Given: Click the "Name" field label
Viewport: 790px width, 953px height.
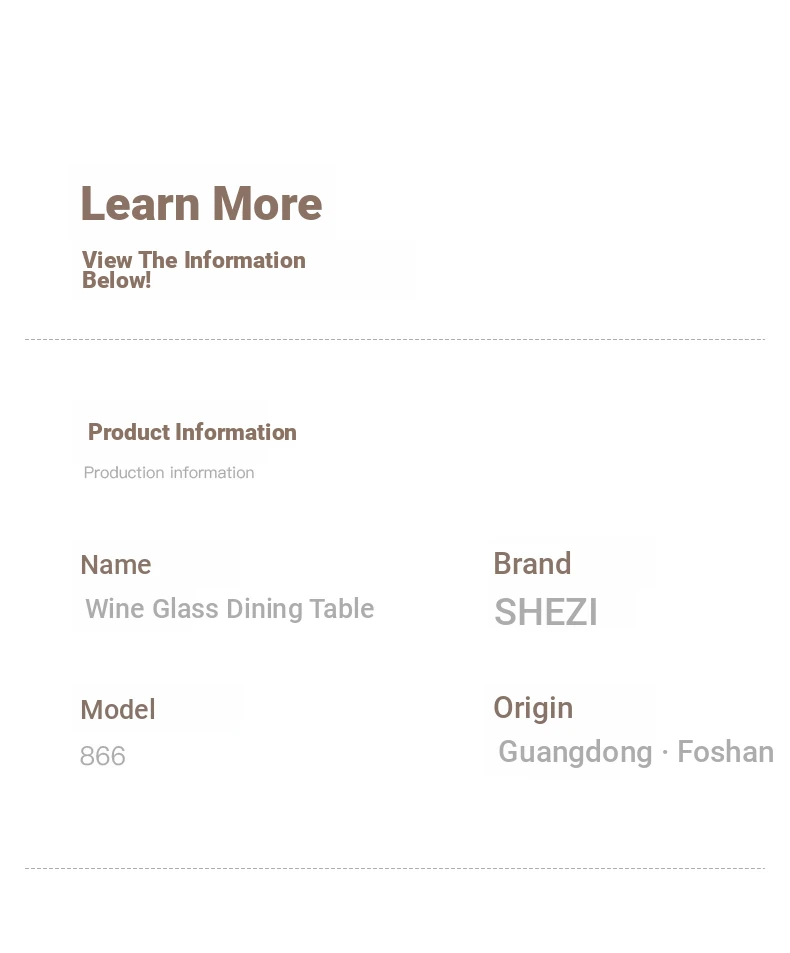Looking at the screenshot, I should click(116, 565).
